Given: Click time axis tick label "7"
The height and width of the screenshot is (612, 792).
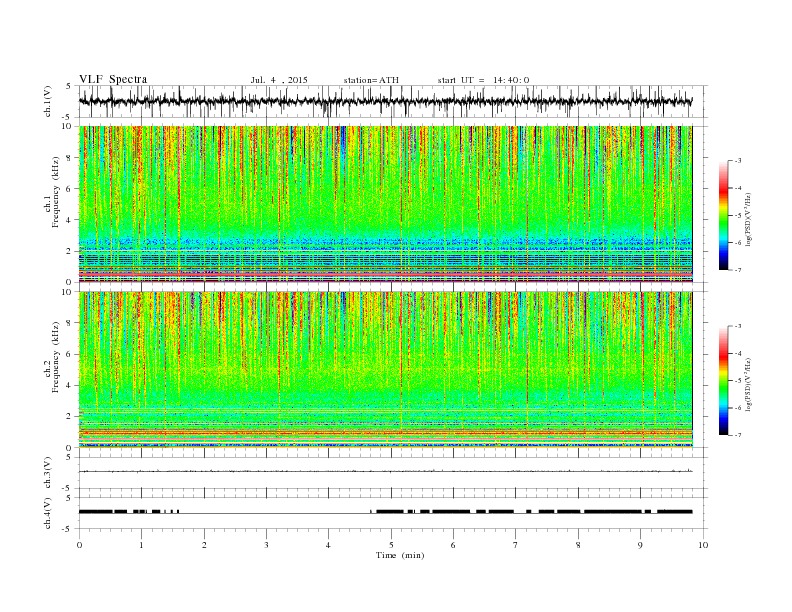Looking at the screenshot, I should (516, 545).
